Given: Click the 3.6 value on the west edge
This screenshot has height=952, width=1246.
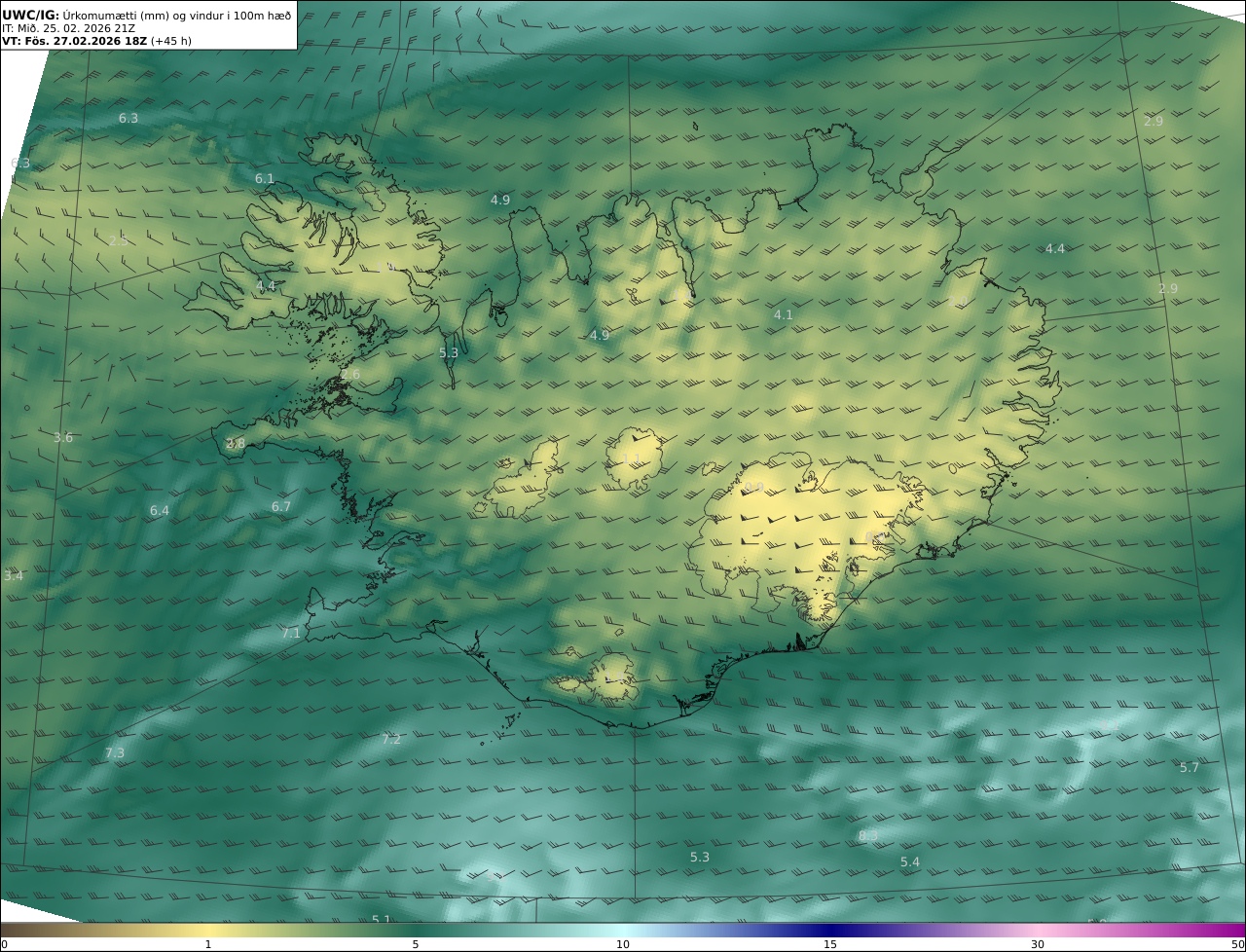Looking at the screenshot, I should (x=63, y=438).
